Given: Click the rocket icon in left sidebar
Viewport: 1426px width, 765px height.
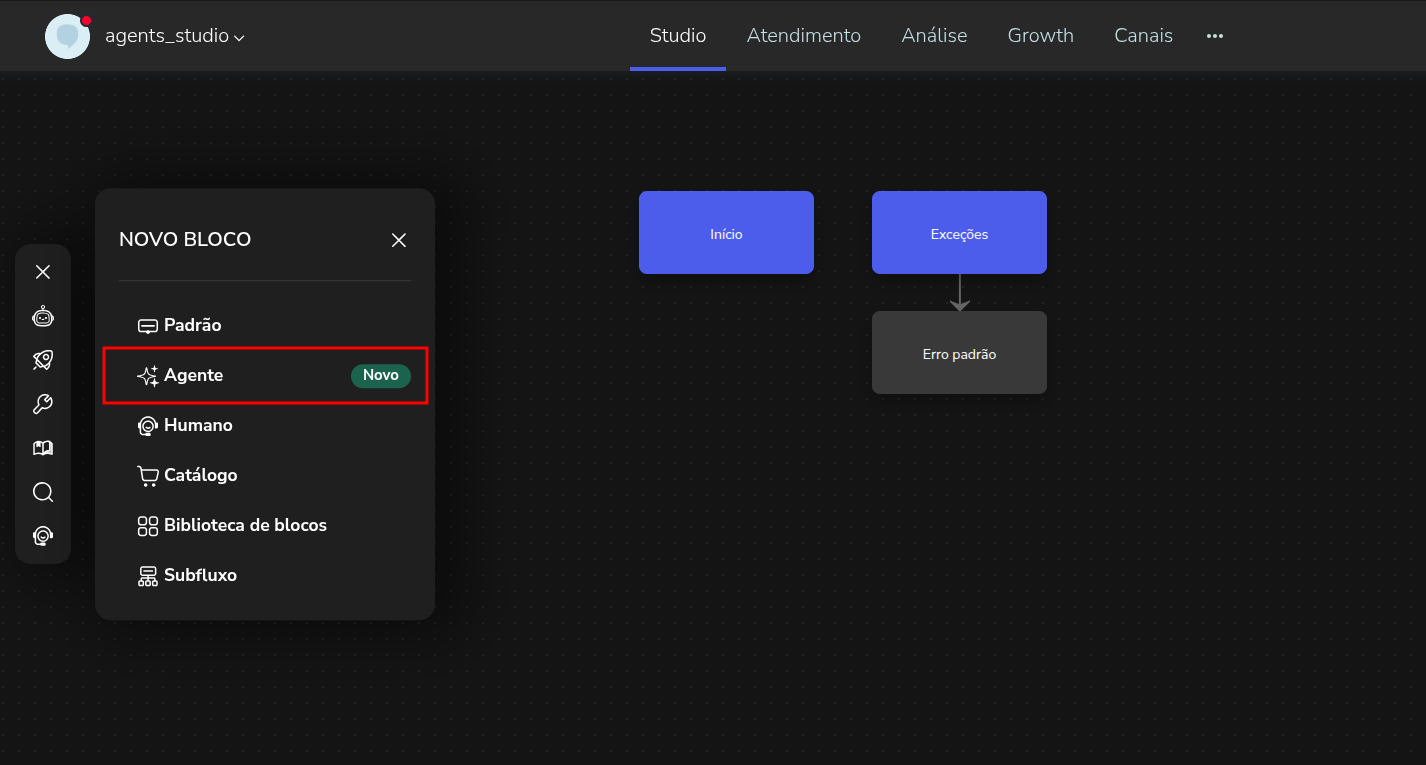Looking at the screenshot, I should [43, 360].
